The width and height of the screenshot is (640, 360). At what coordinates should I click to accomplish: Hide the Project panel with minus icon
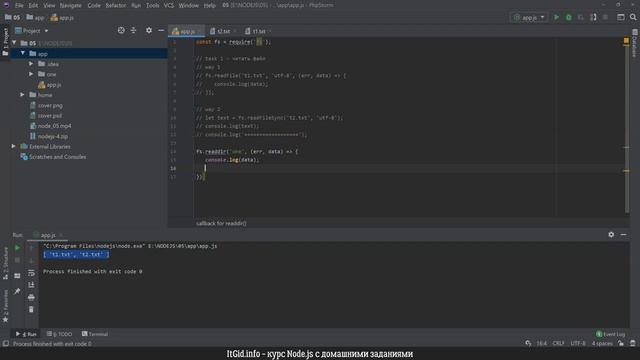(161, 31)
